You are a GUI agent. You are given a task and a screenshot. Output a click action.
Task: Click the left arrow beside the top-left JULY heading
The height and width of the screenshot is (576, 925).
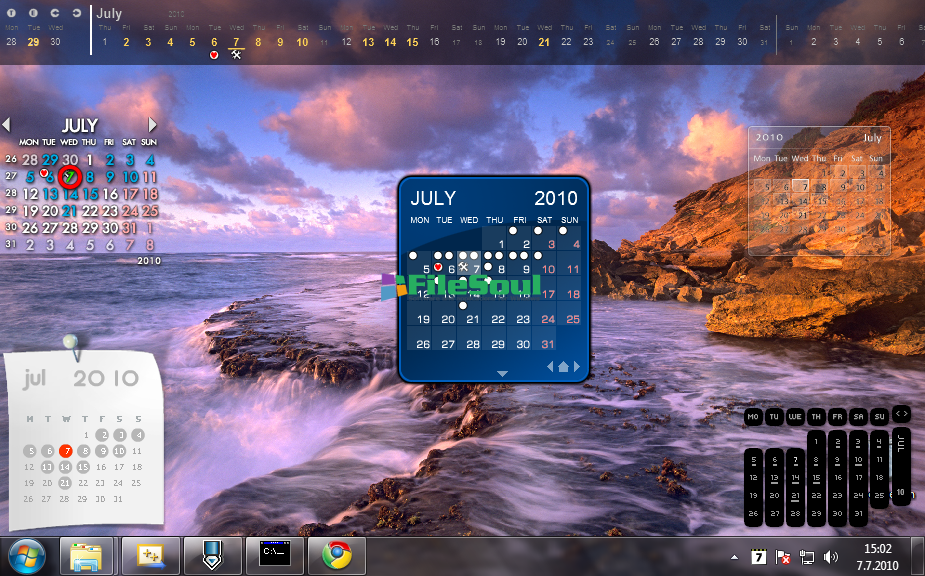click(x=6, y=125)
